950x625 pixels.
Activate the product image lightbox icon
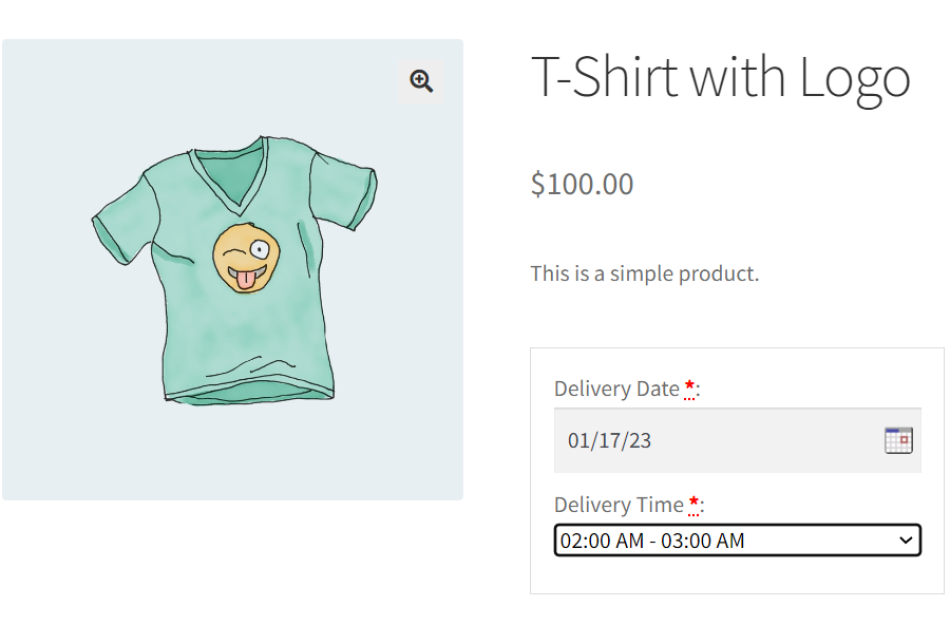click(421, 80)
